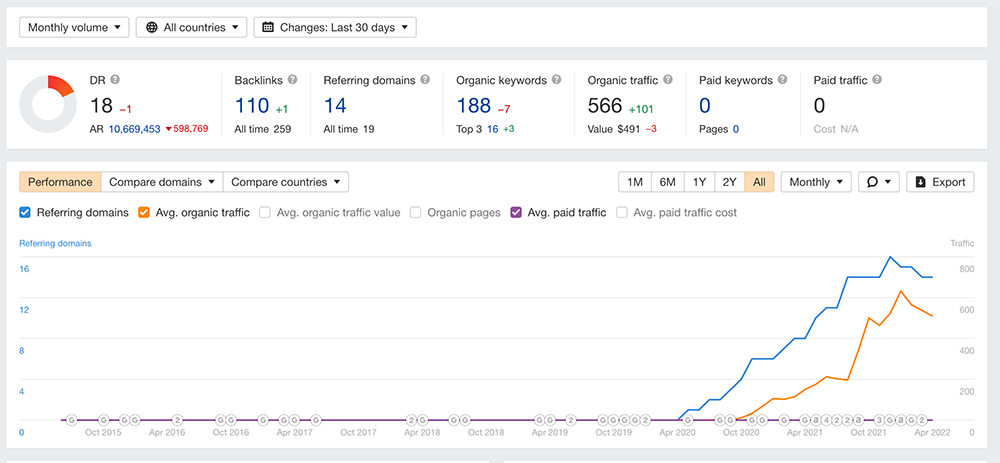Select the Performance tab

60,182
